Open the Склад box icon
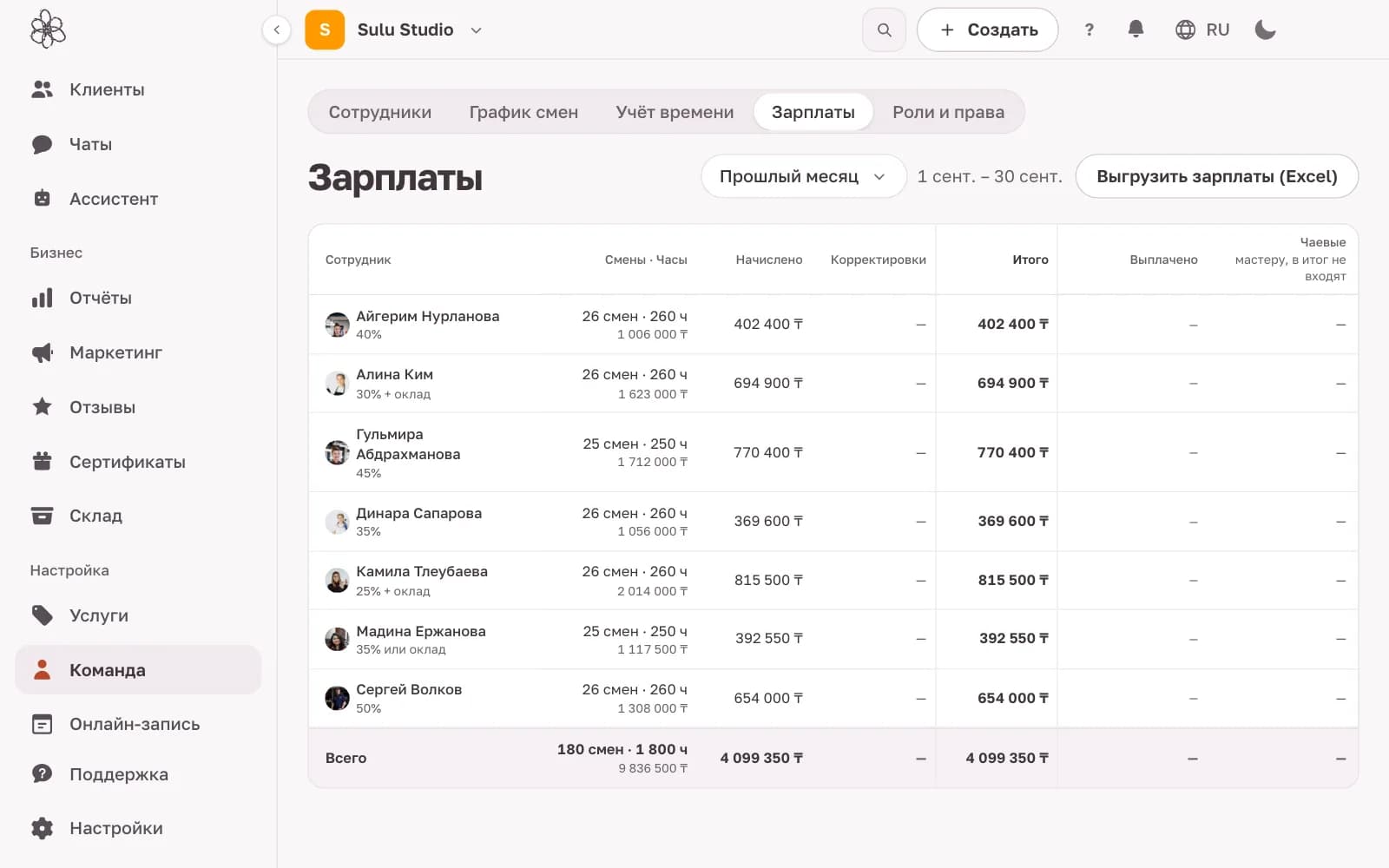This screenshot has height=868, width=1389. (42, 516)
